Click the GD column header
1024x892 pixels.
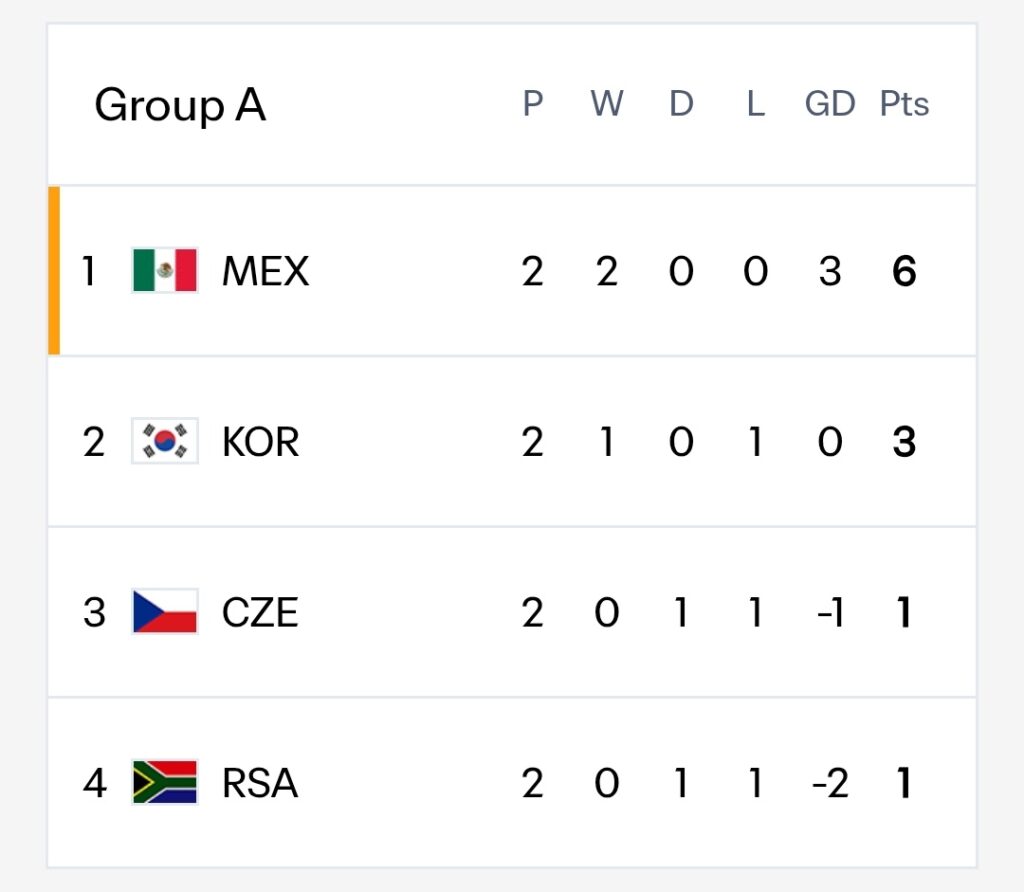point(829,103)
